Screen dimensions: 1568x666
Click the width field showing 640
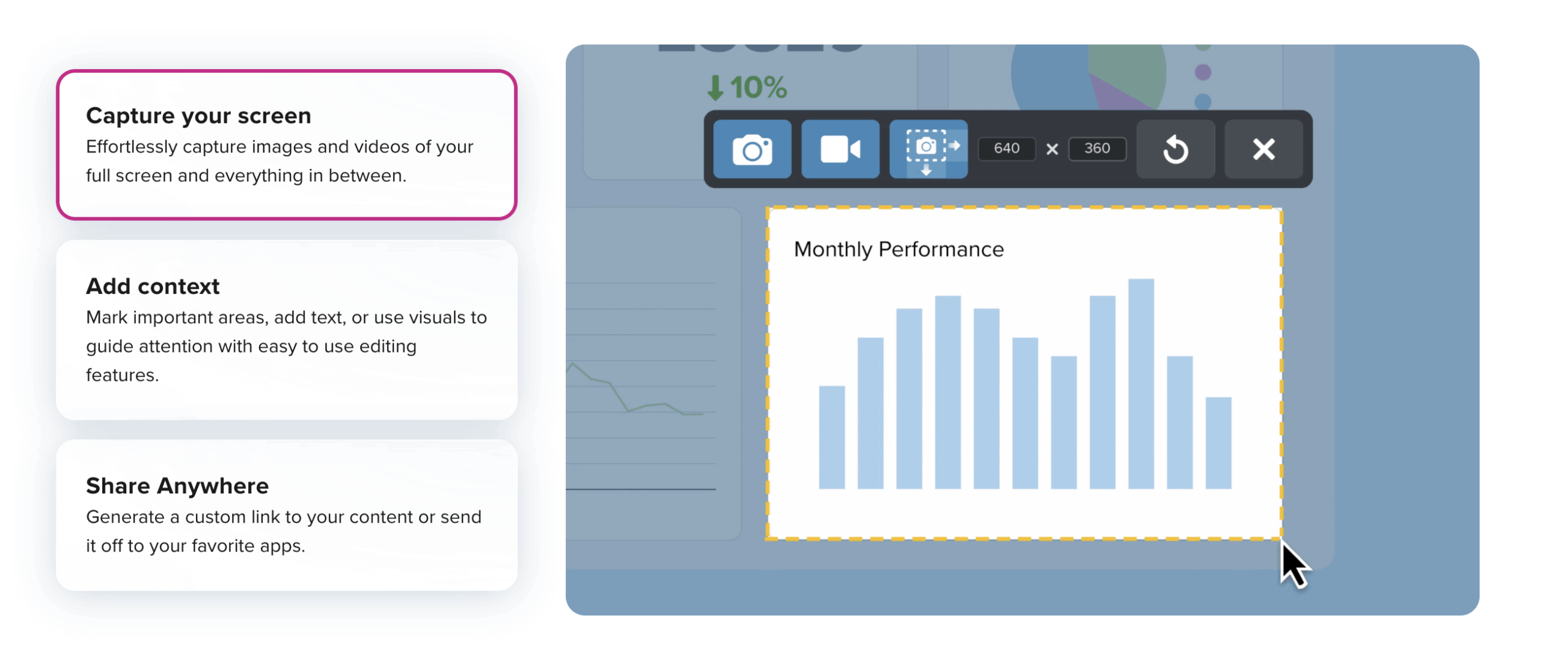[x=1006, y=149]
